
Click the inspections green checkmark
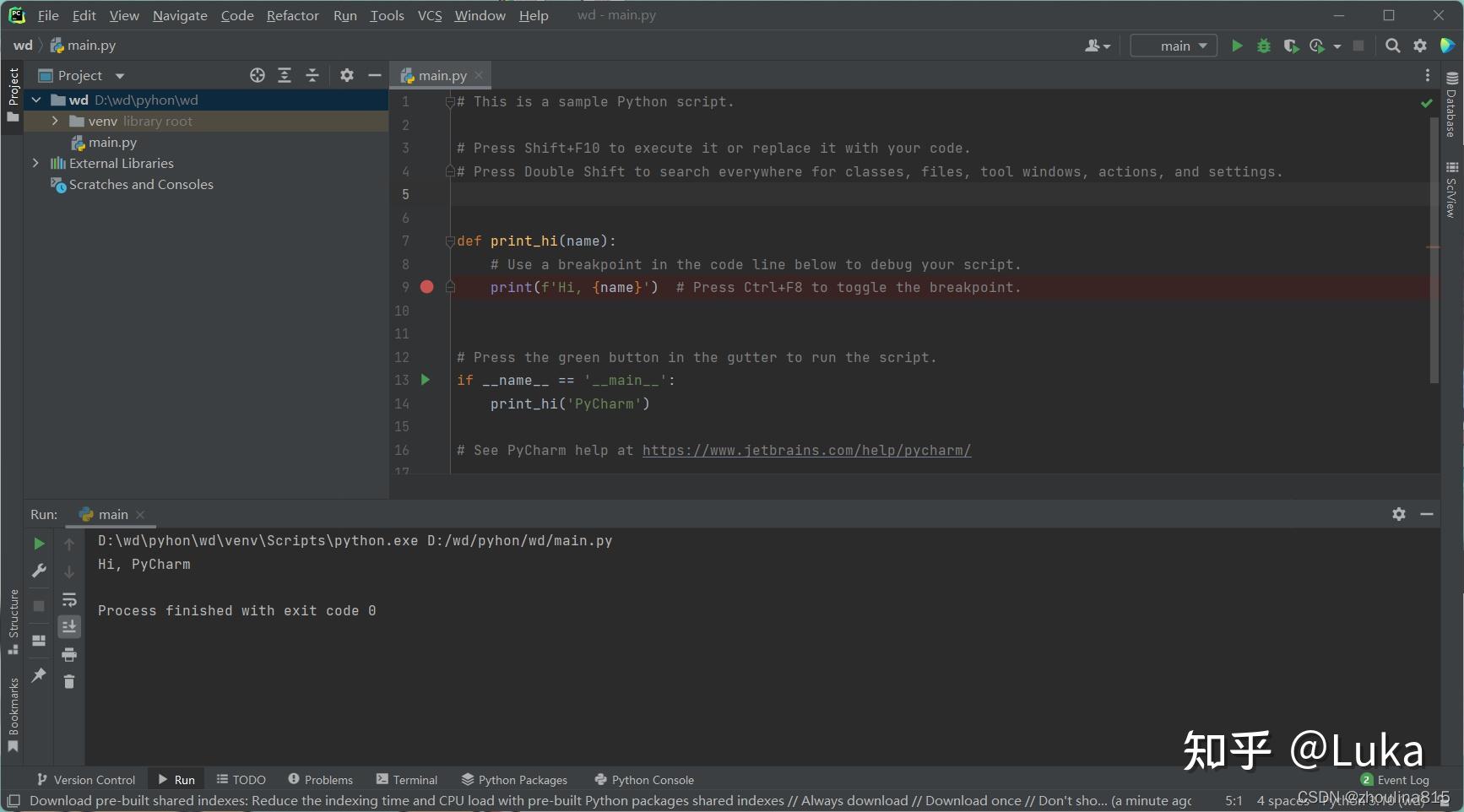point(1427,103)
